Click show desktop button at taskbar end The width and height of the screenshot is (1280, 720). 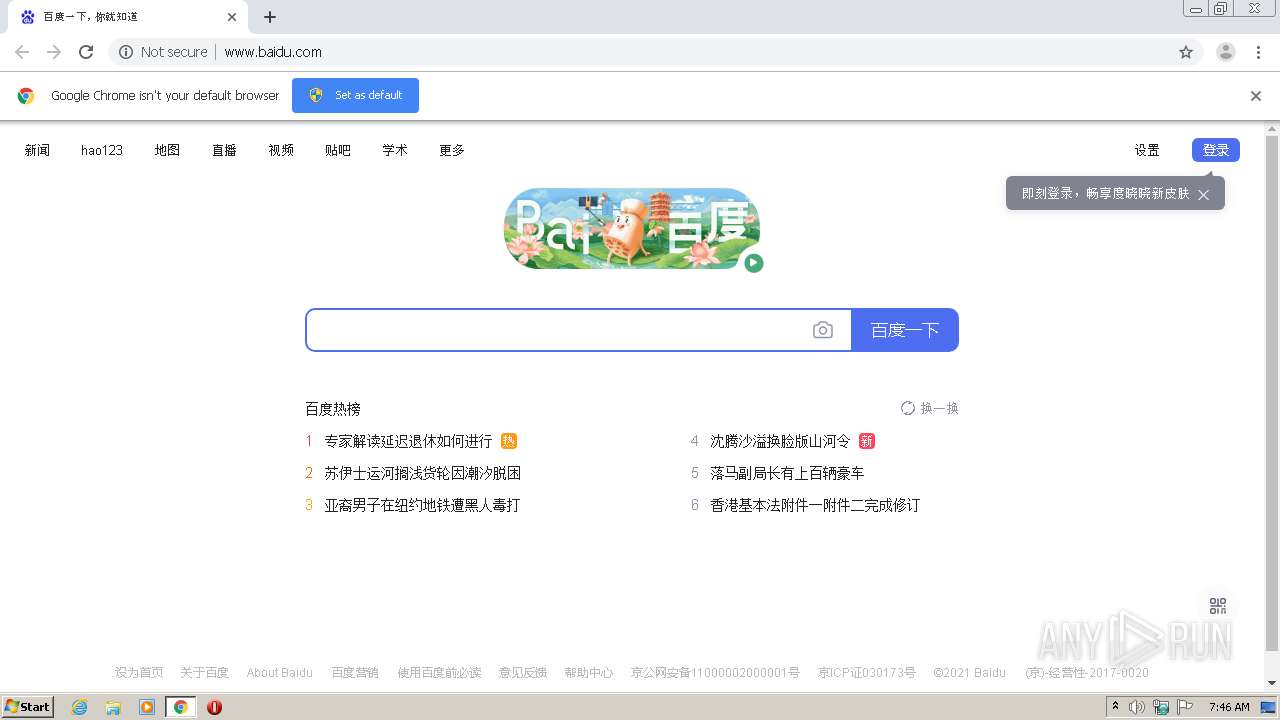pos(1268,707)
